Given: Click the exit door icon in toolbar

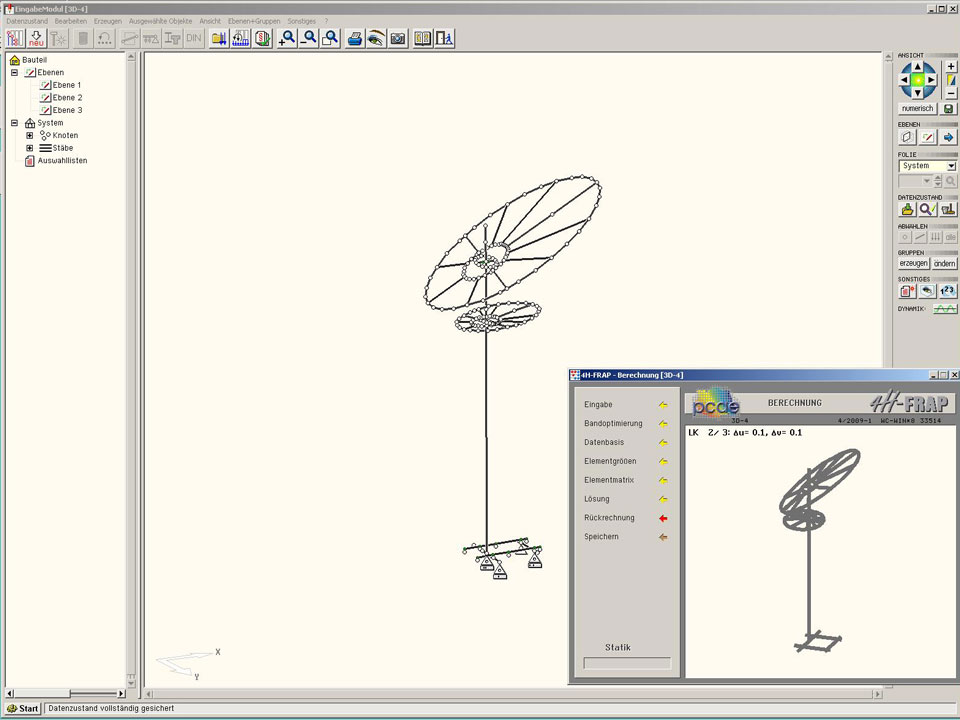Looking at the screenshot, I should (445, 39).
